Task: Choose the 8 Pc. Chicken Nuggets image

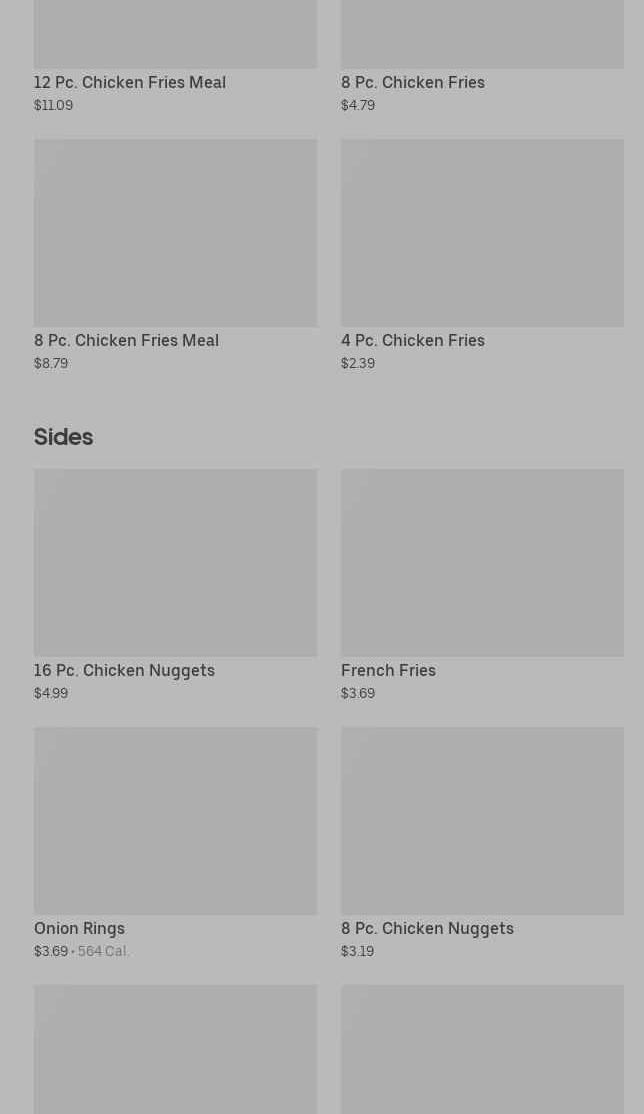Action: pos(482,820)
